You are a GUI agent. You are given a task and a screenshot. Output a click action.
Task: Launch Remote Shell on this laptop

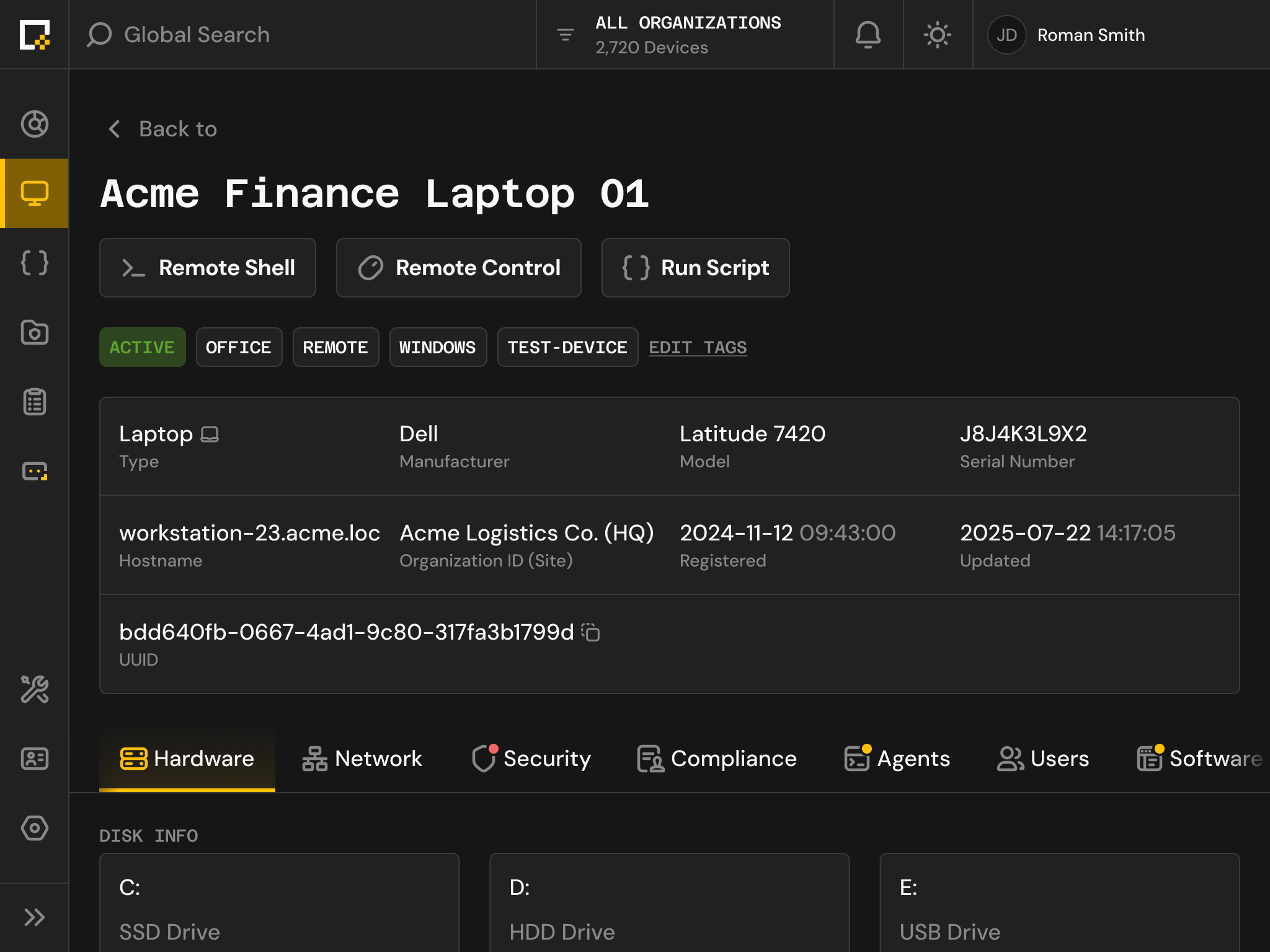[207, 268]
